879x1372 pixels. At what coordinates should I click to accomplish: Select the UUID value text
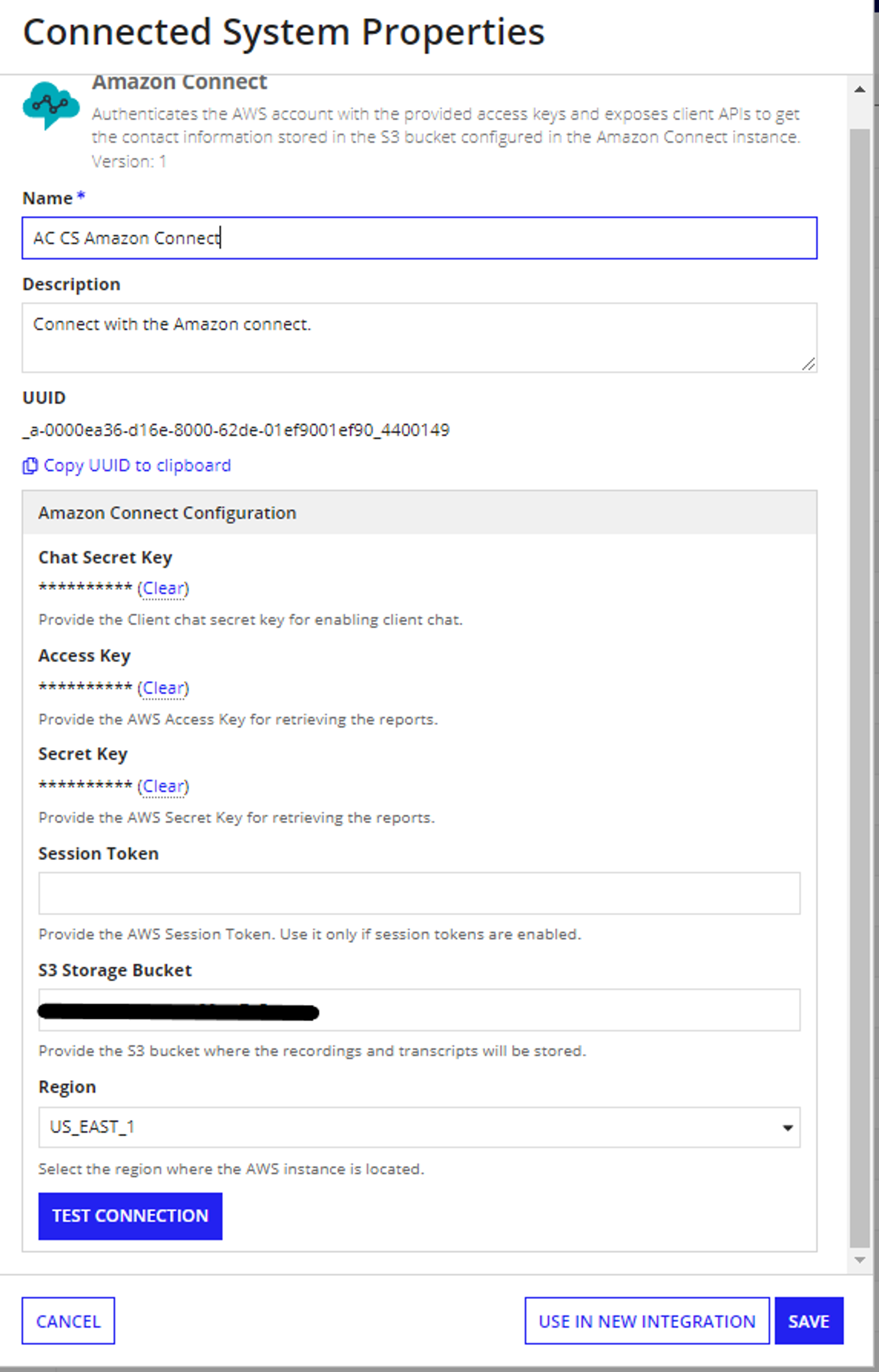tap(236, 430)
